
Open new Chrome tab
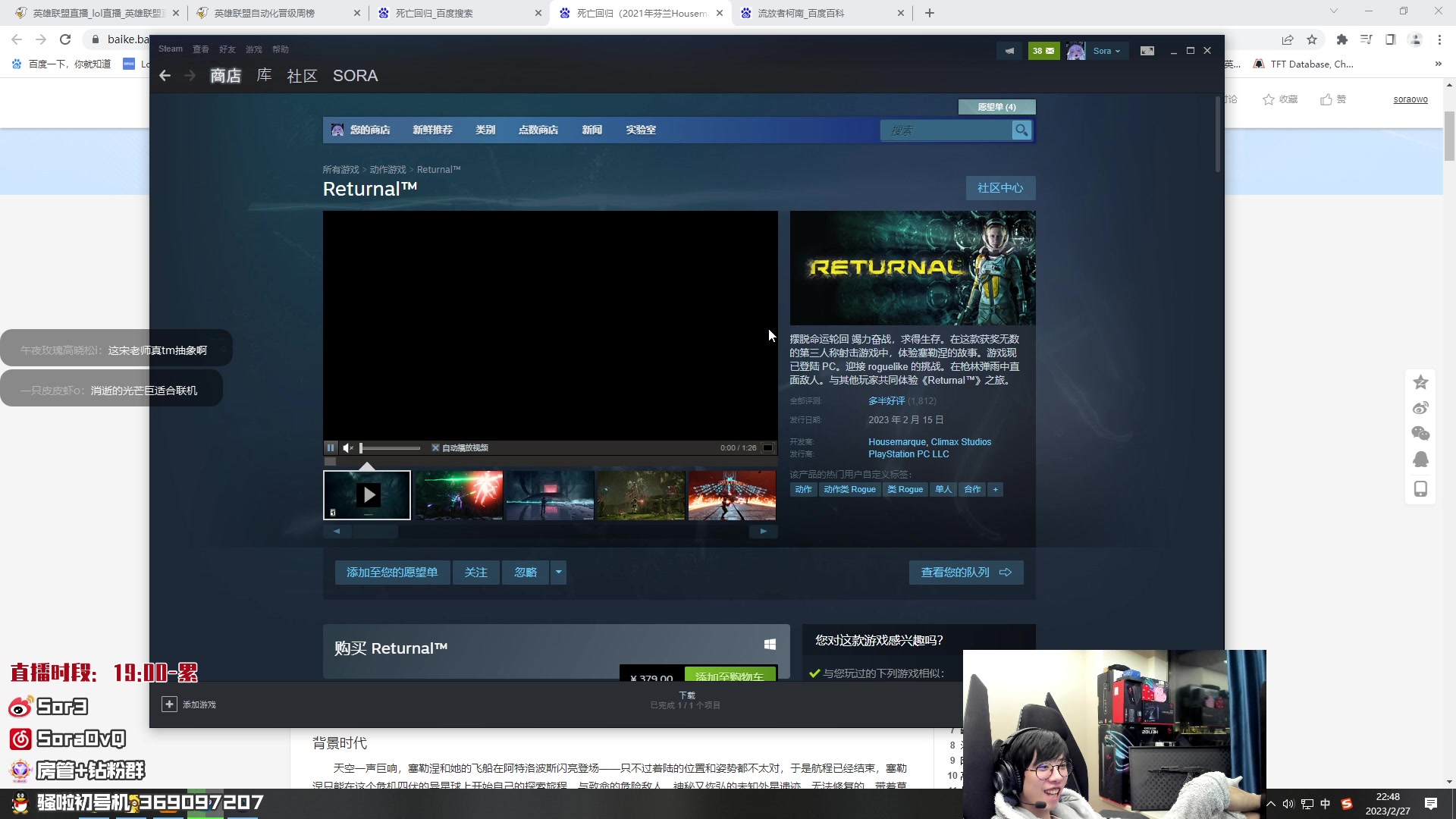930,13
